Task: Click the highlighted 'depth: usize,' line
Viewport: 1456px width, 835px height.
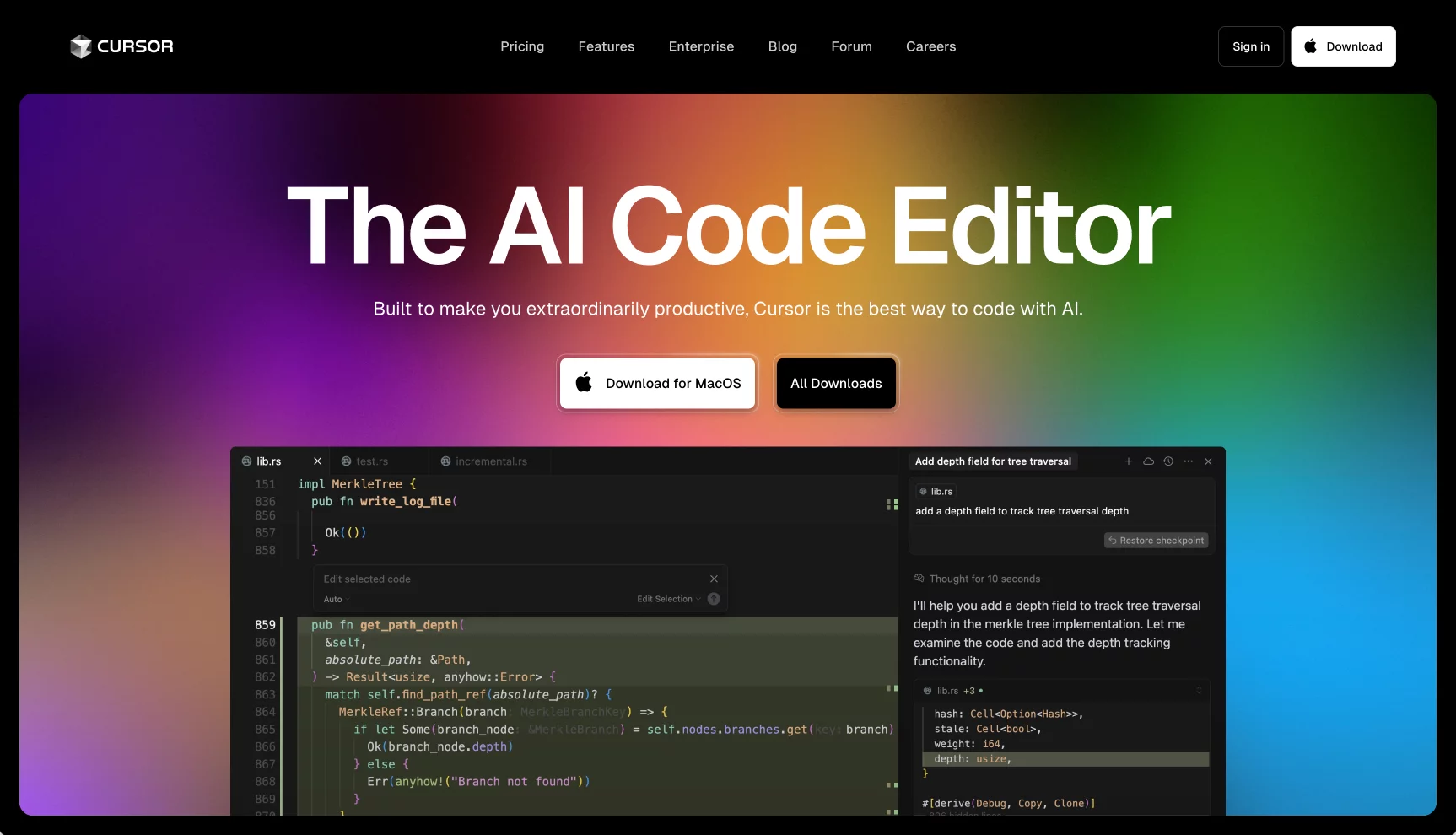Action: pyautogui.click(x=1066, y=759)
